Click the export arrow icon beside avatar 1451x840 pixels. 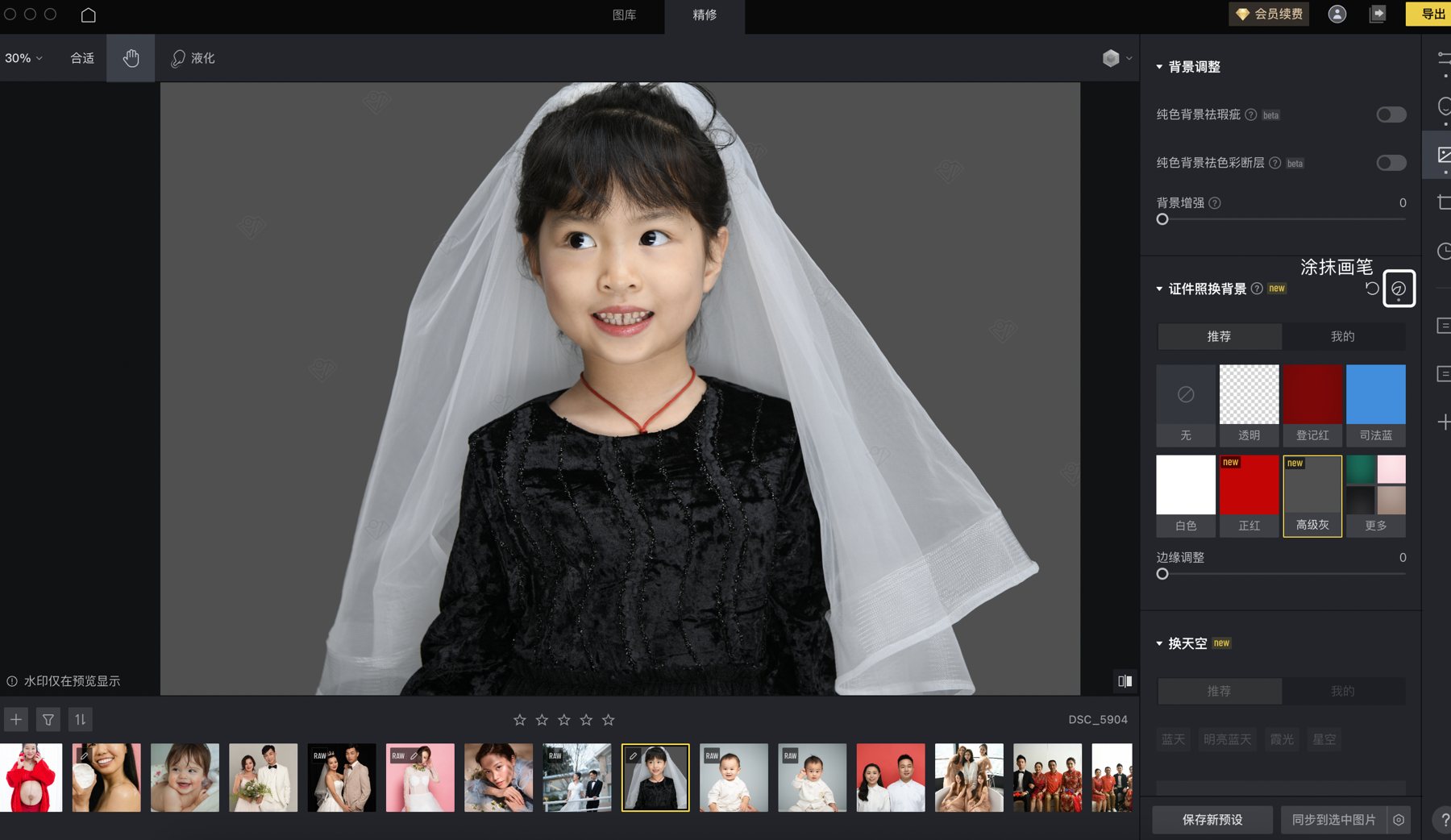click(1378, 15)
